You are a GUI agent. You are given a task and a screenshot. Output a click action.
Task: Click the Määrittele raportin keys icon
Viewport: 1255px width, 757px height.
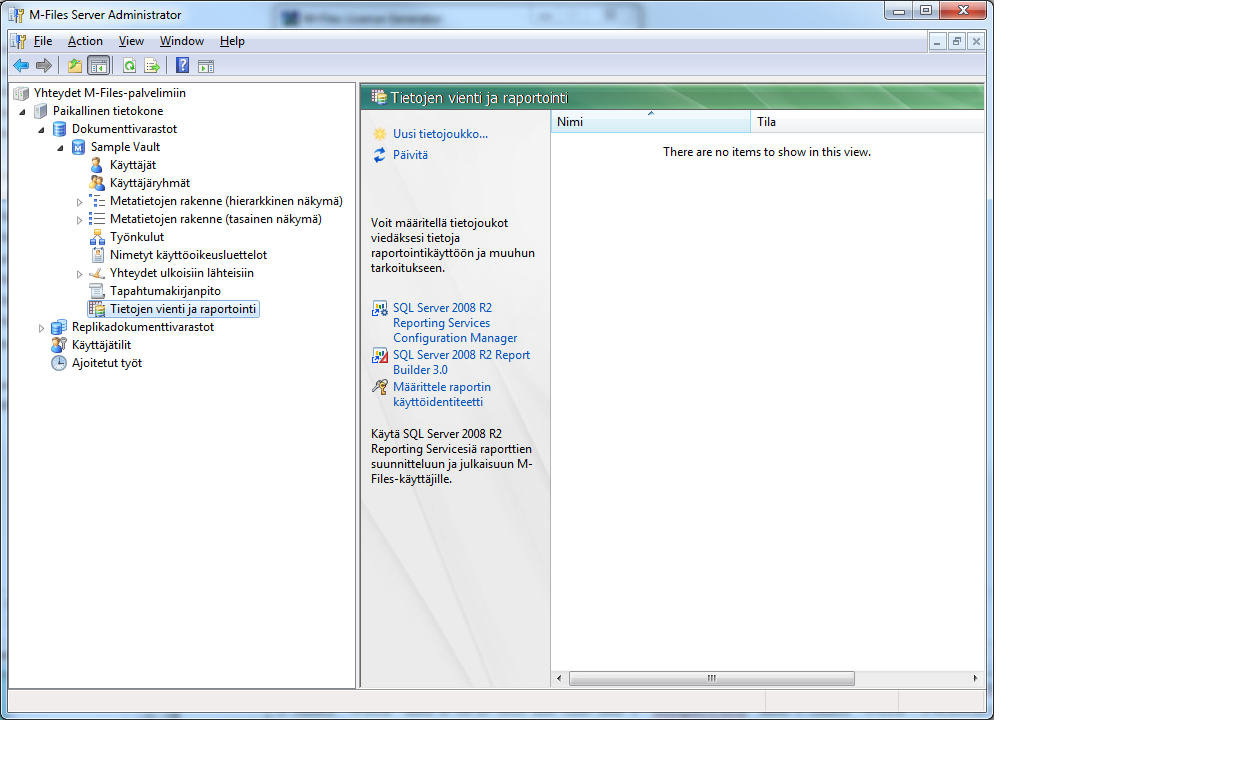pyautogui.click(x=379, y=387)
